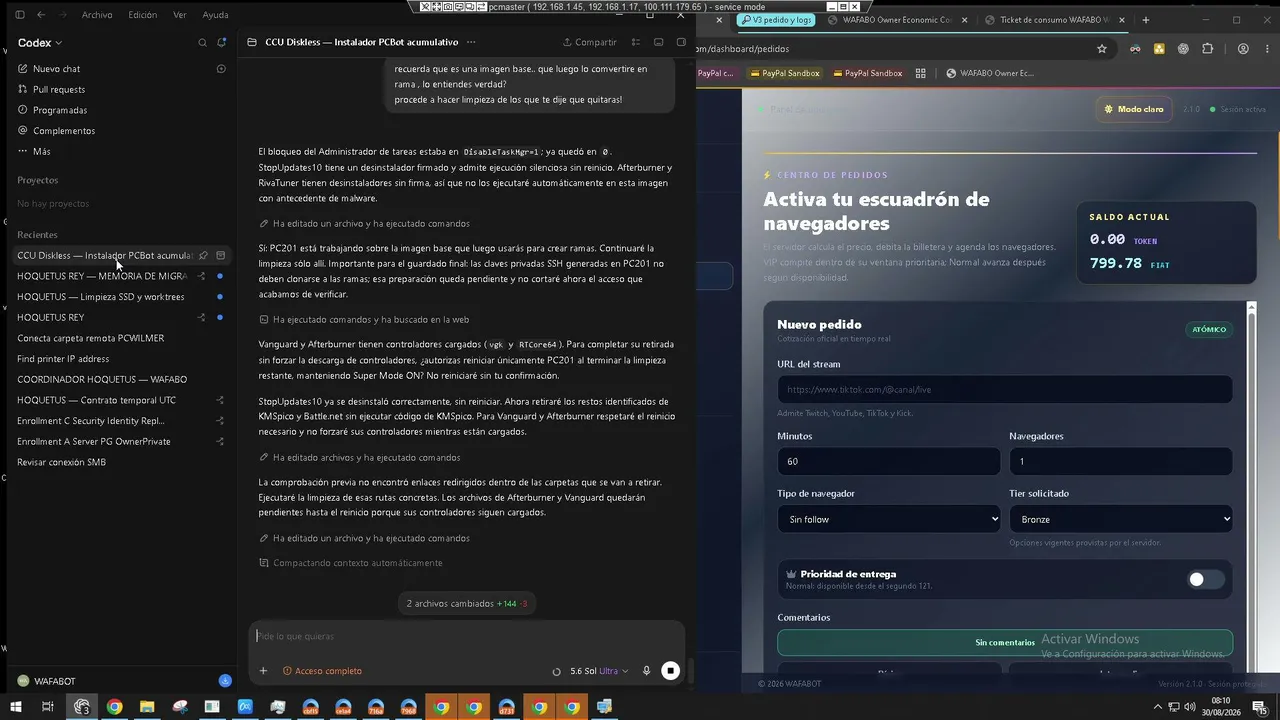
Task: Open the Tipo de navegador dropdown
Action: click(889, 519)
